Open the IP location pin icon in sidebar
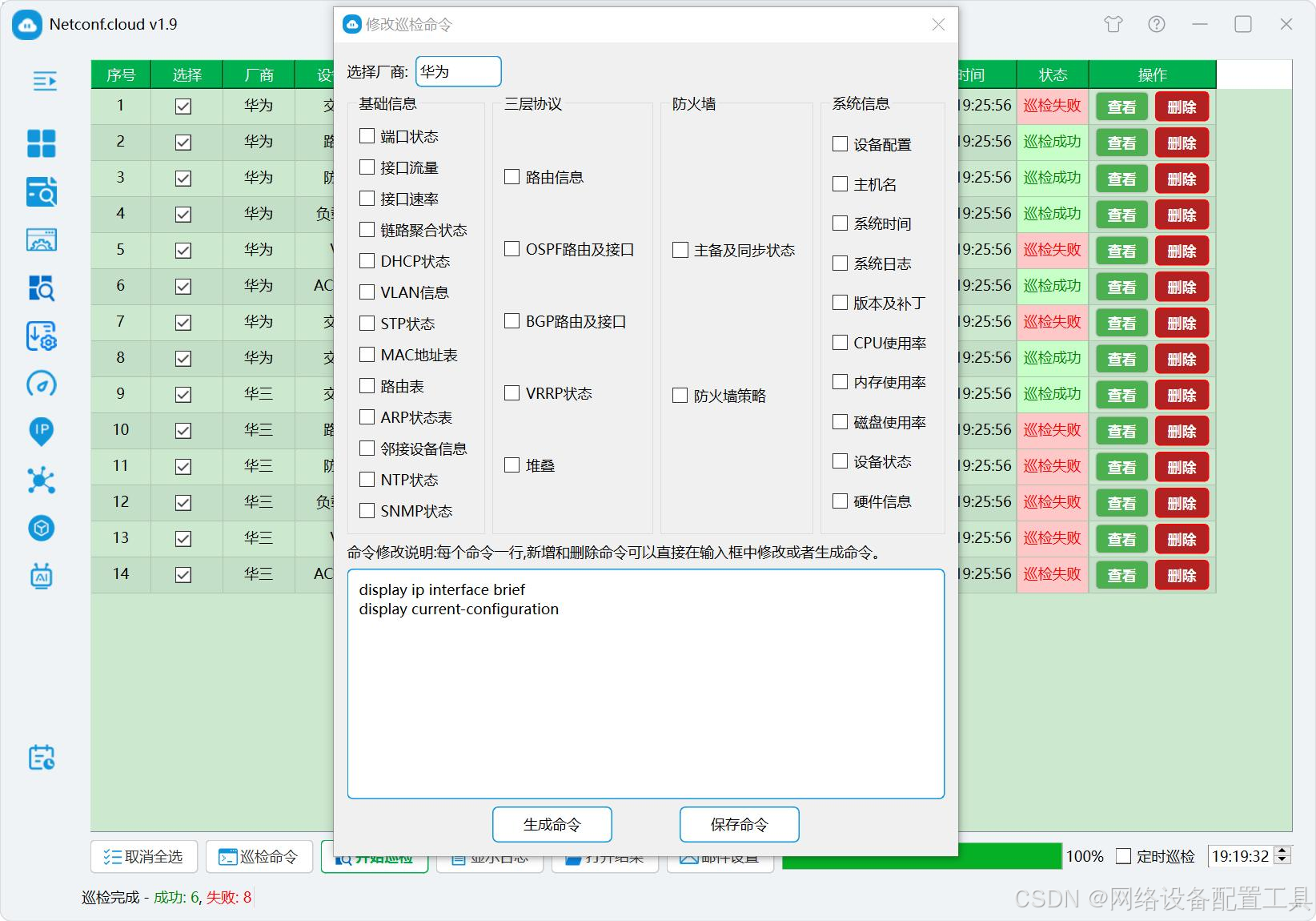The width and height of the screenshot is (1316, 921). tap(42, 432)
